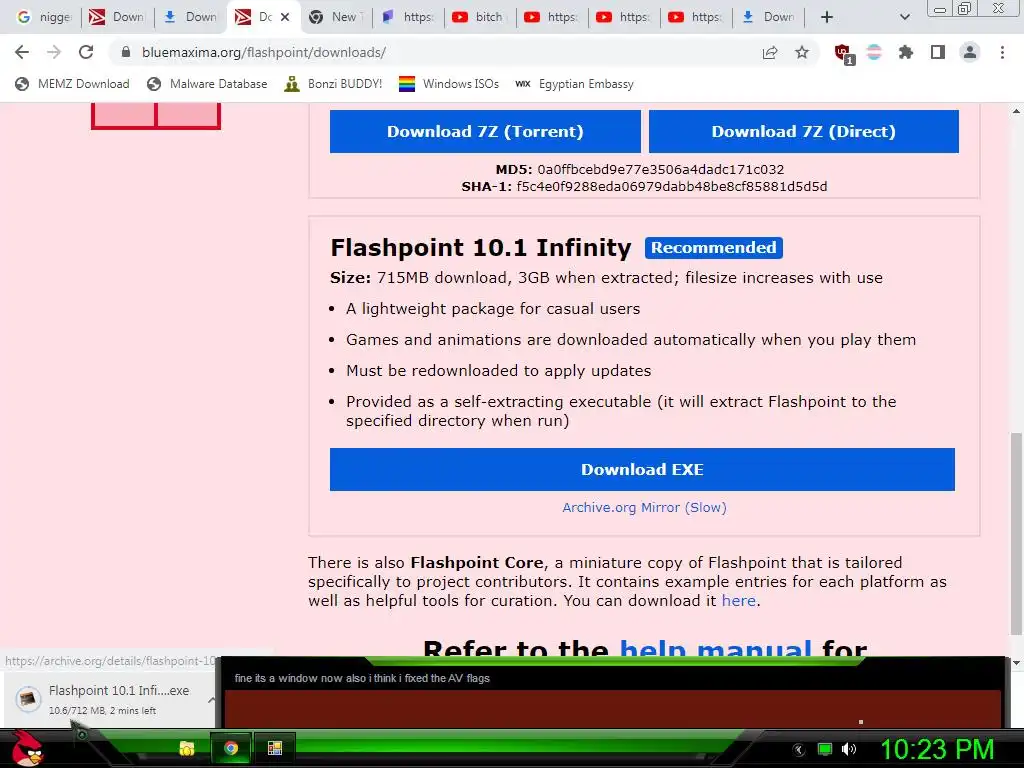This screenshot has height=768, width=1024.
Task: Click Download 7Z (Direct) button
Action: pyautogui.click(x=804, y=131)
